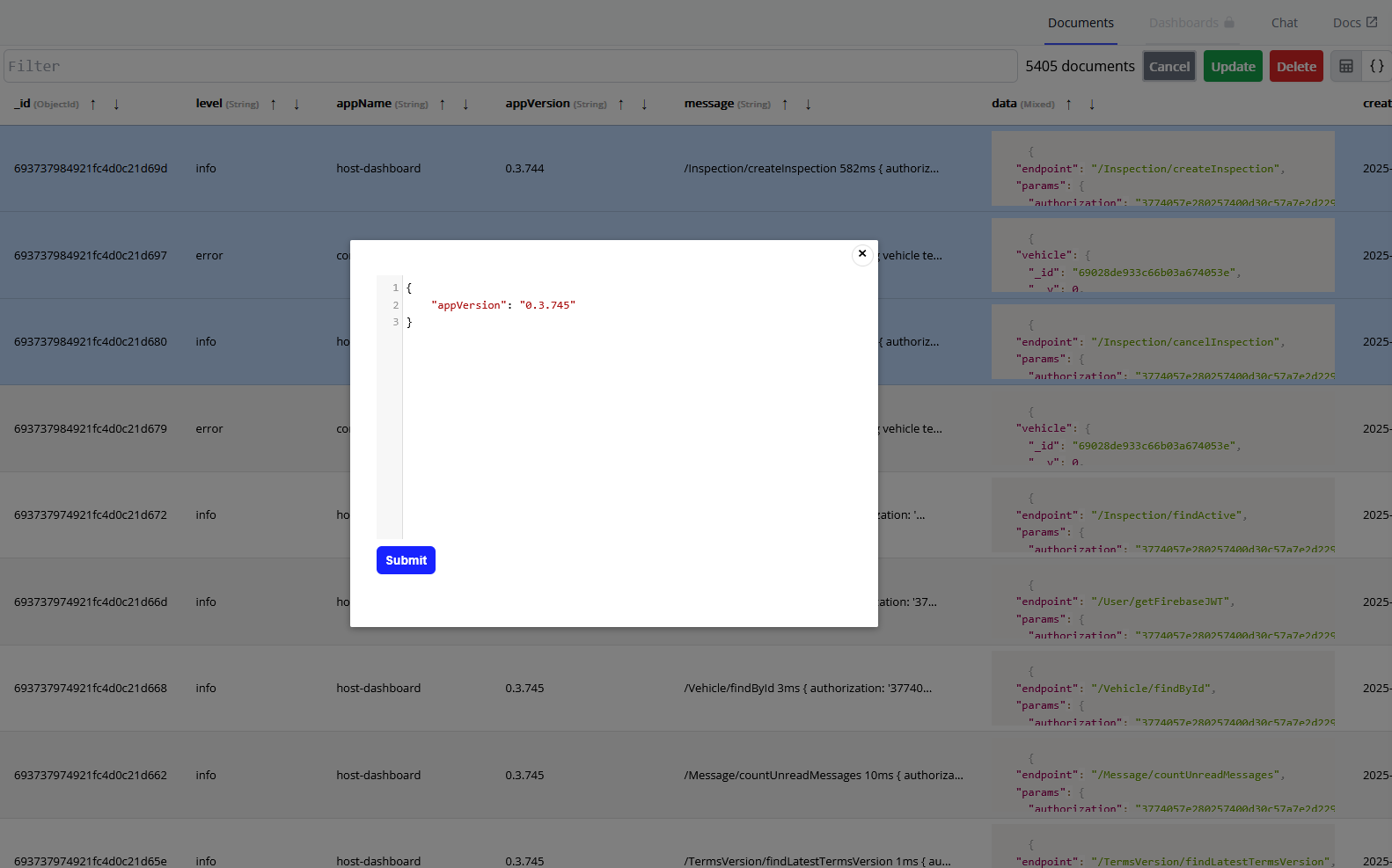Sort appName column ascending

coord(443,104)
